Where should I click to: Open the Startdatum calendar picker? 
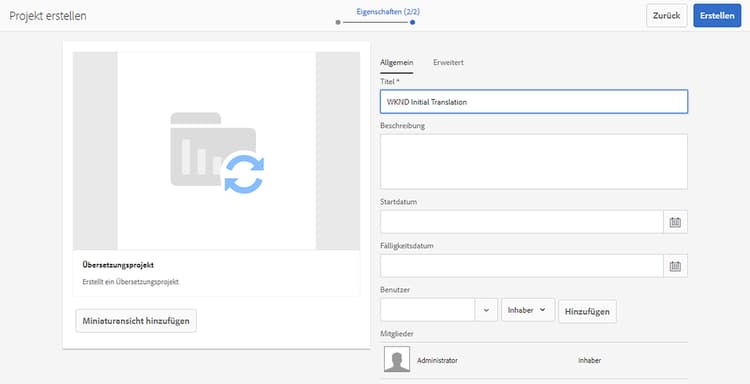[675, 222]
